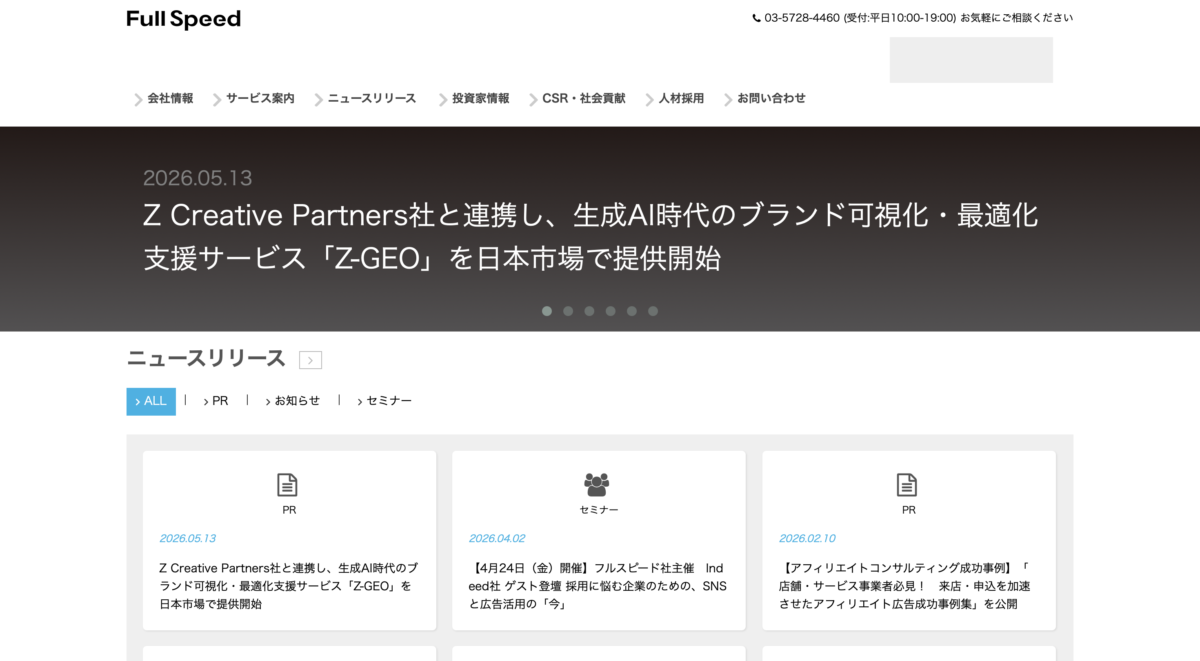Open the サービス案内 menu
The image size is (1200, 661).
pos(260,98)
